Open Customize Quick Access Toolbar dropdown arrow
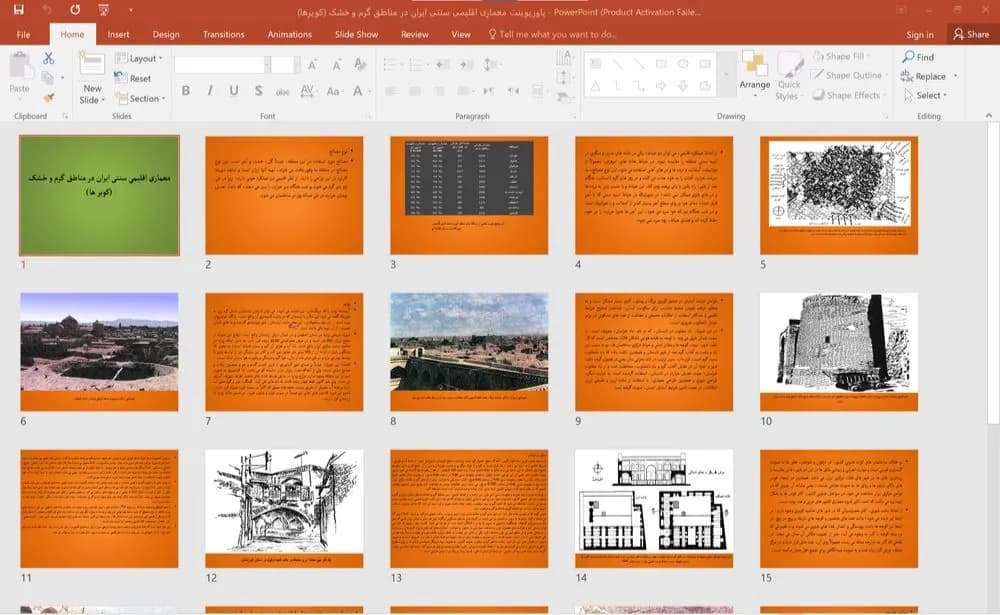Screen dimensions: 1000x615 (131, 10)
